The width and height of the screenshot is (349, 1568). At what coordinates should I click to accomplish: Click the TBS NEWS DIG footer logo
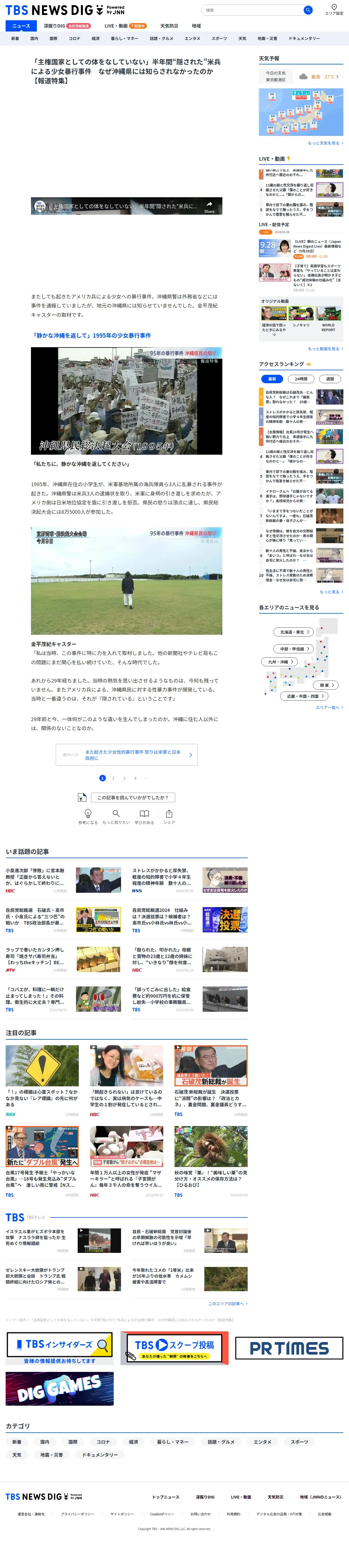tap(44, 1496)
